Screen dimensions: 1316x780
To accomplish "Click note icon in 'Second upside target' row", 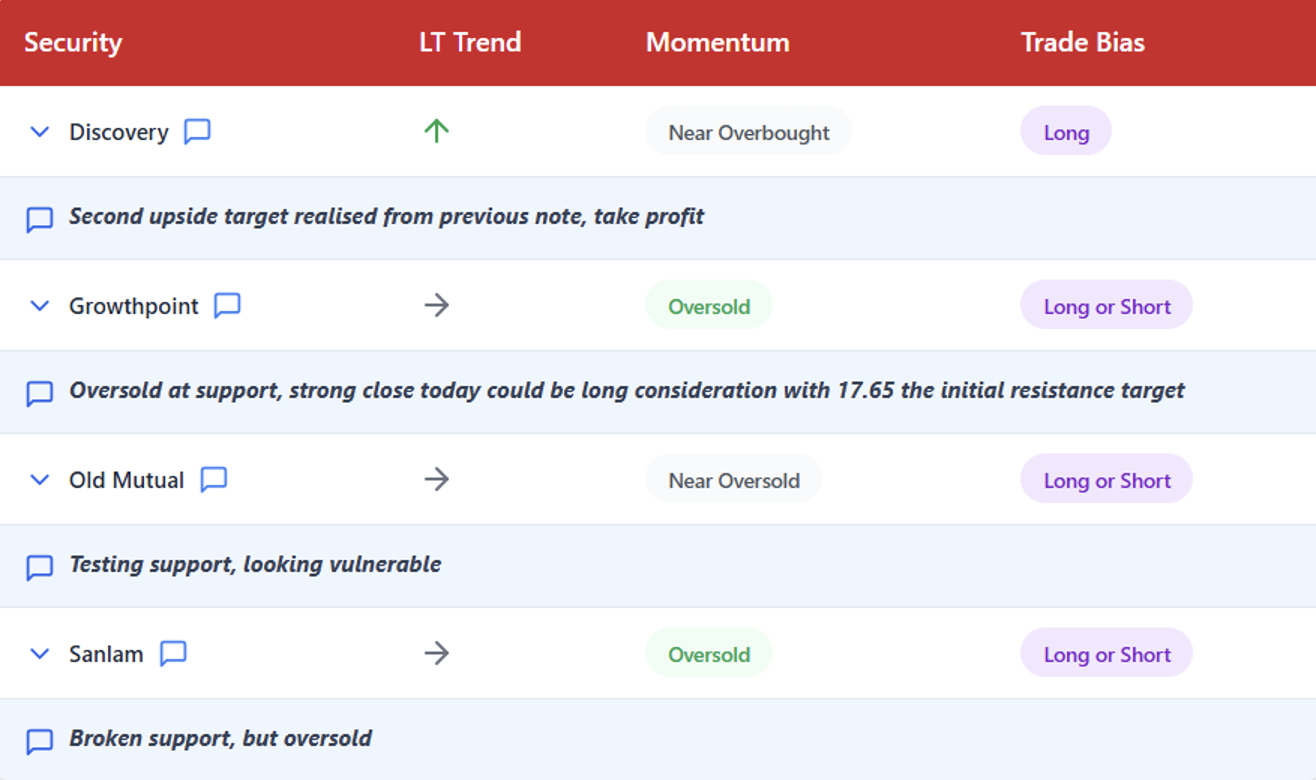I will click(39, 219).
